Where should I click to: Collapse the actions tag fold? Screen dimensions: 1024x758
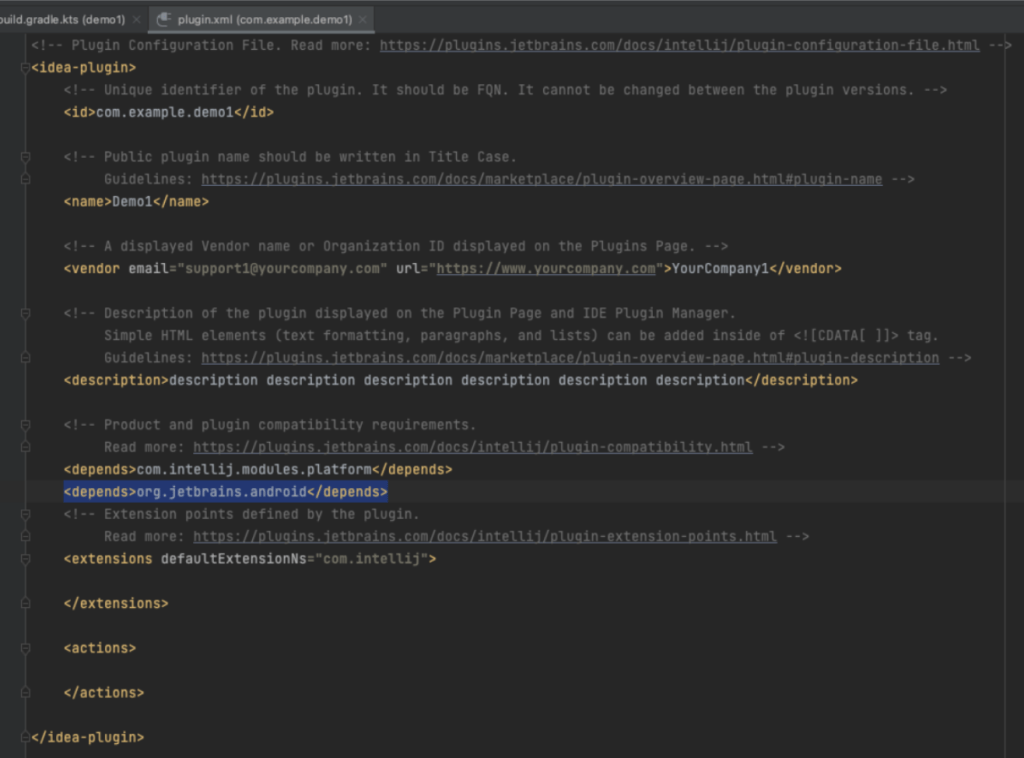point(25,648)
